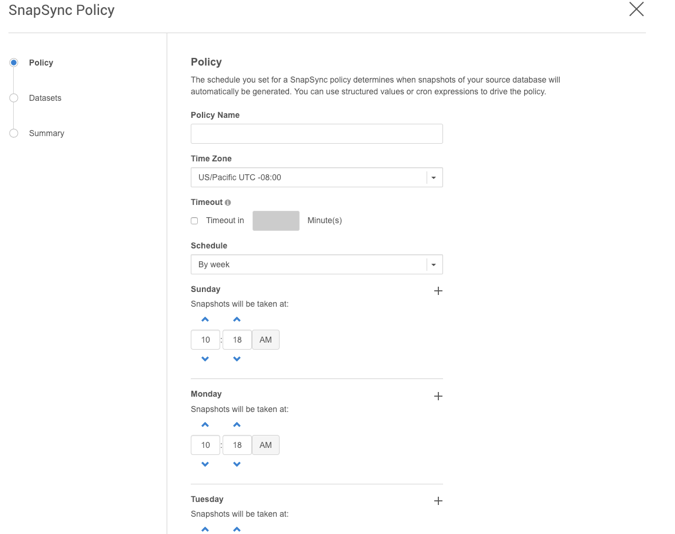Increase Monday hour with up arrow
The image size is (675, 534).
click(205, 425)
